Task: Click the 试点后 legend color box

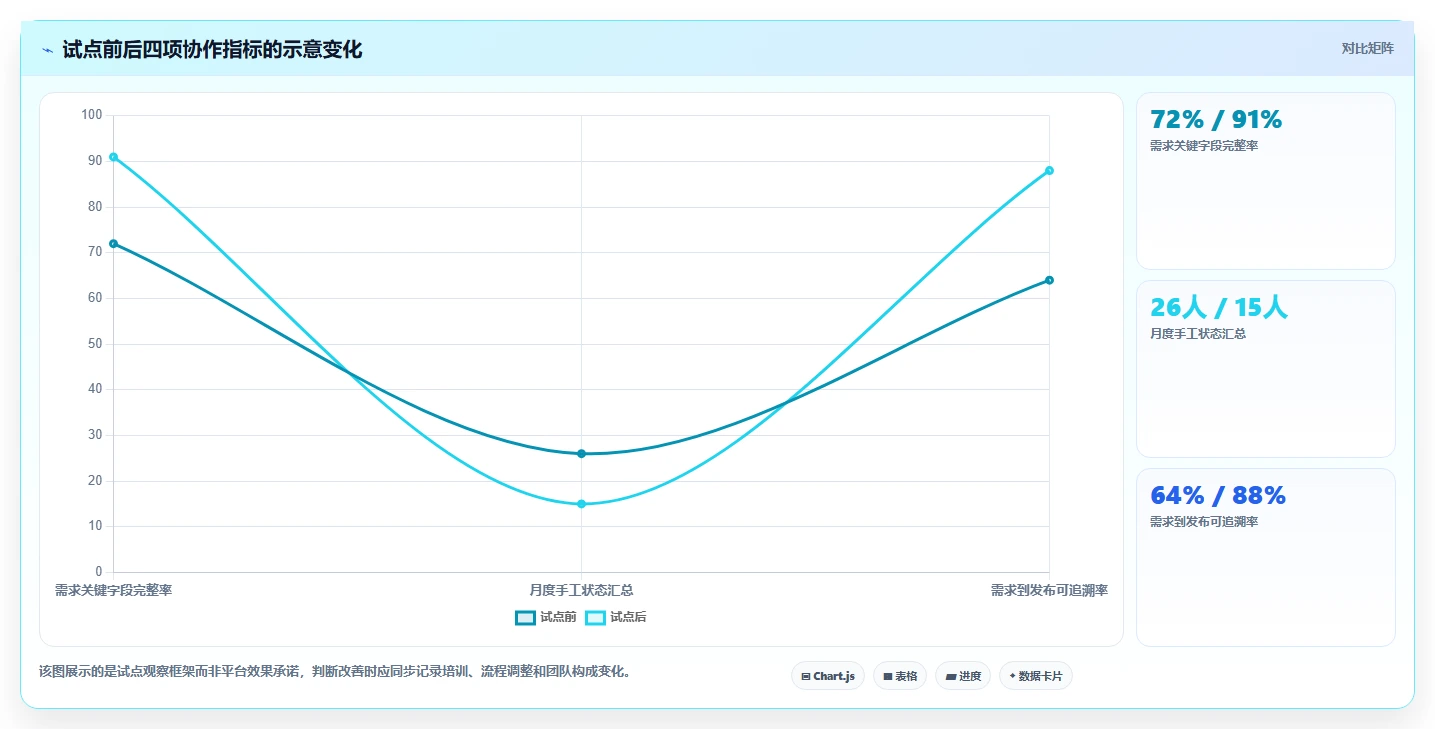Action: pyautogui.click(x=596, y=617)
